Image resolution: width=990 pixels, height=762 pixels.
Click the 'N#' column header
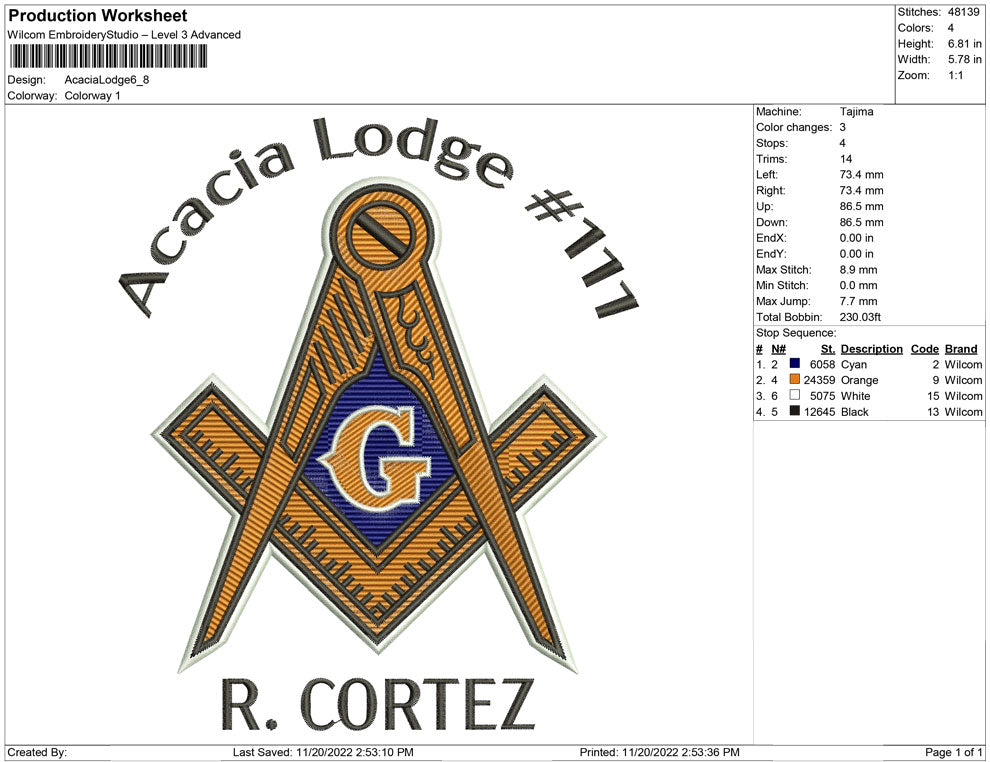point(778,349)
